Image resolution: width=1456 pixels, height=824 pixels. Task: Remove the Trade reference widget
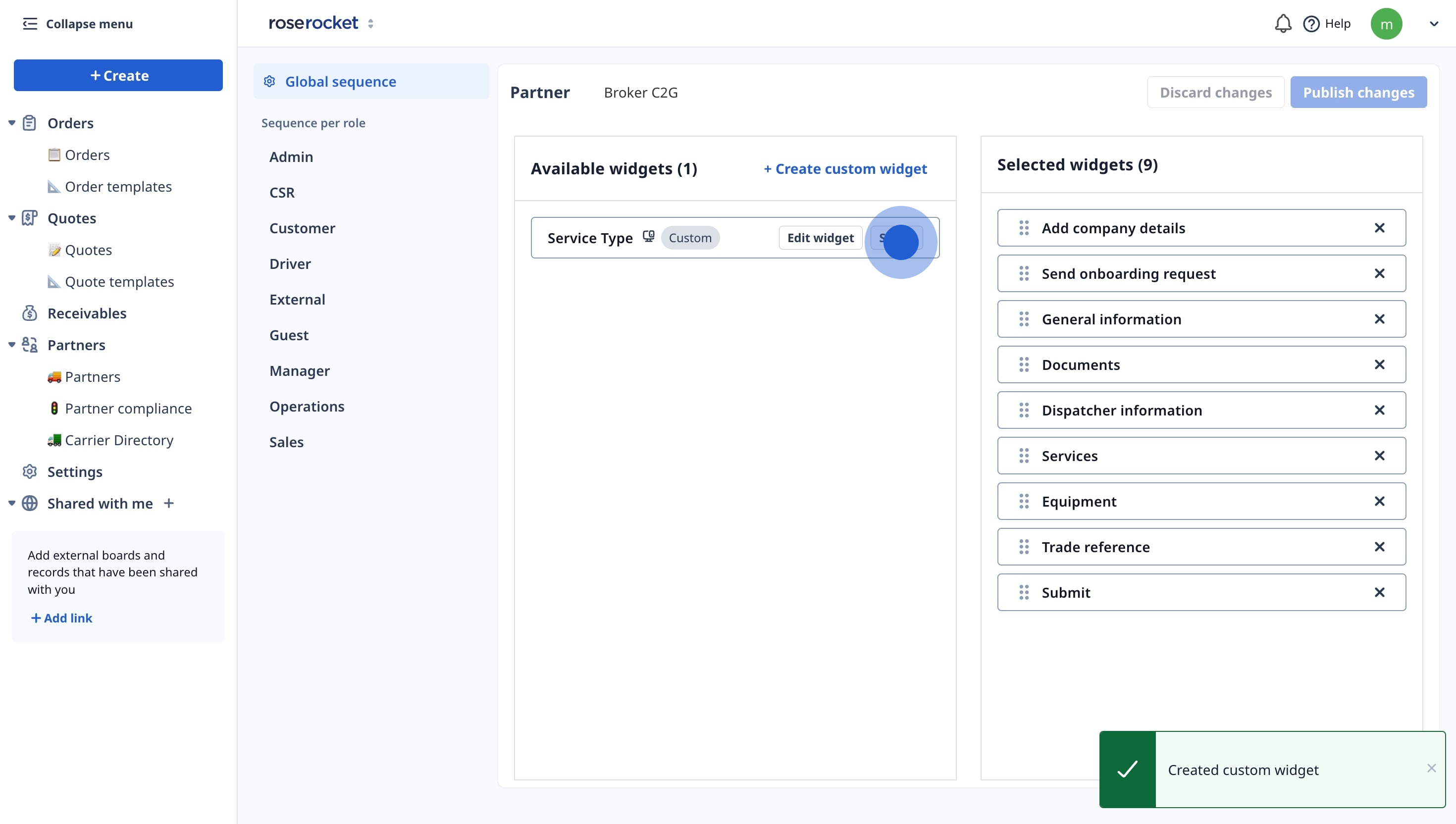[x=1379, y=547]
